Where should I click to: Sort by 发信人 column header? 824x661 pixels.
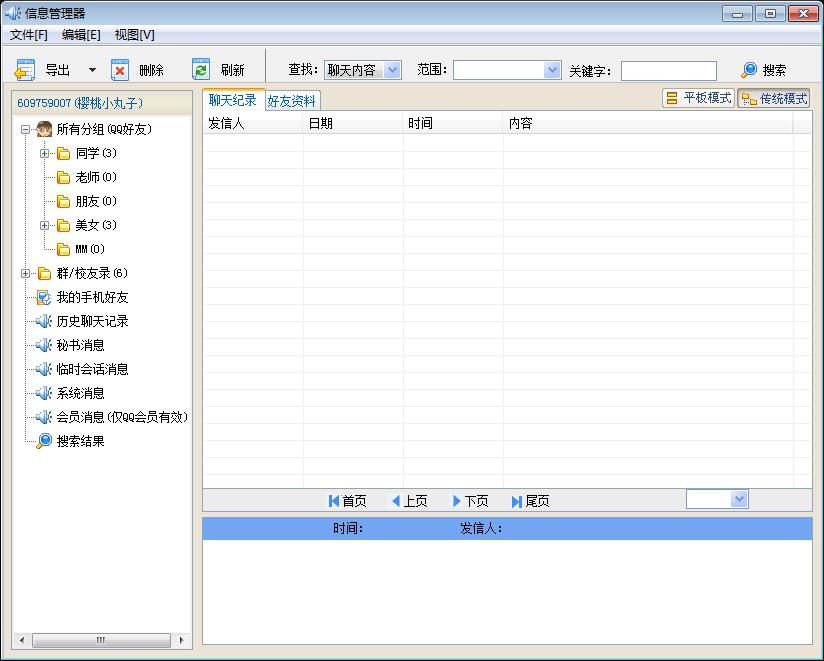pyautogui.click(x=253, y=123)
